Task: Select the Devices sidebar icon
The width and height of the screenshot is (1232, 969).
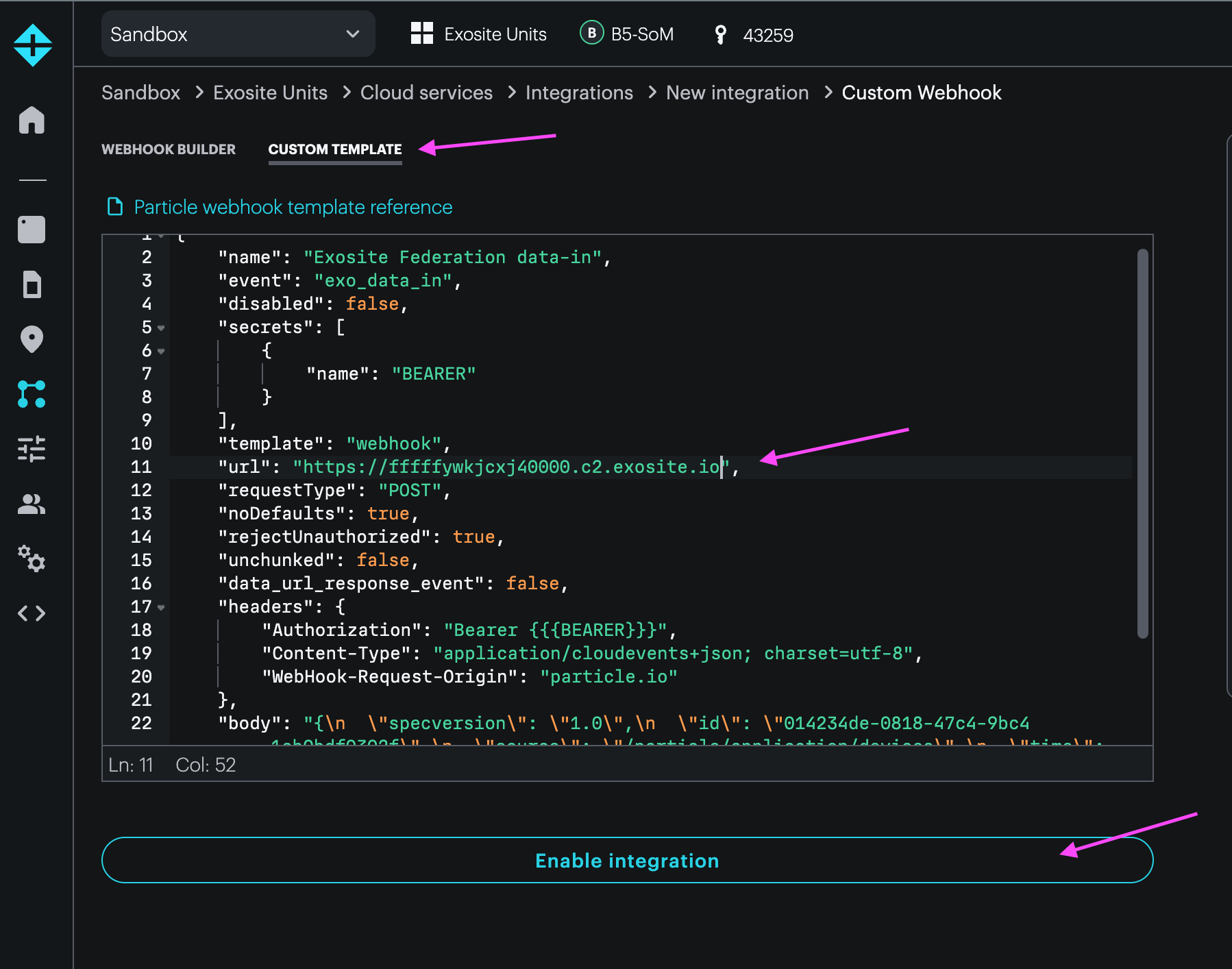Action: pos(32,230)
